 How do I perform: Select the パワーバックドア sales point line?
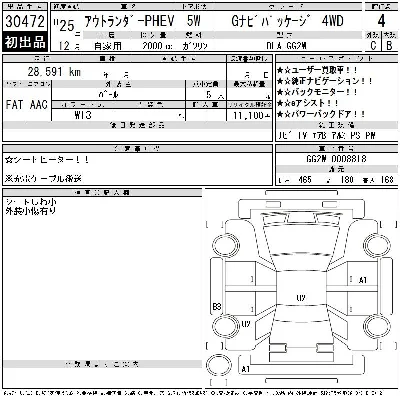pos(321,114)
